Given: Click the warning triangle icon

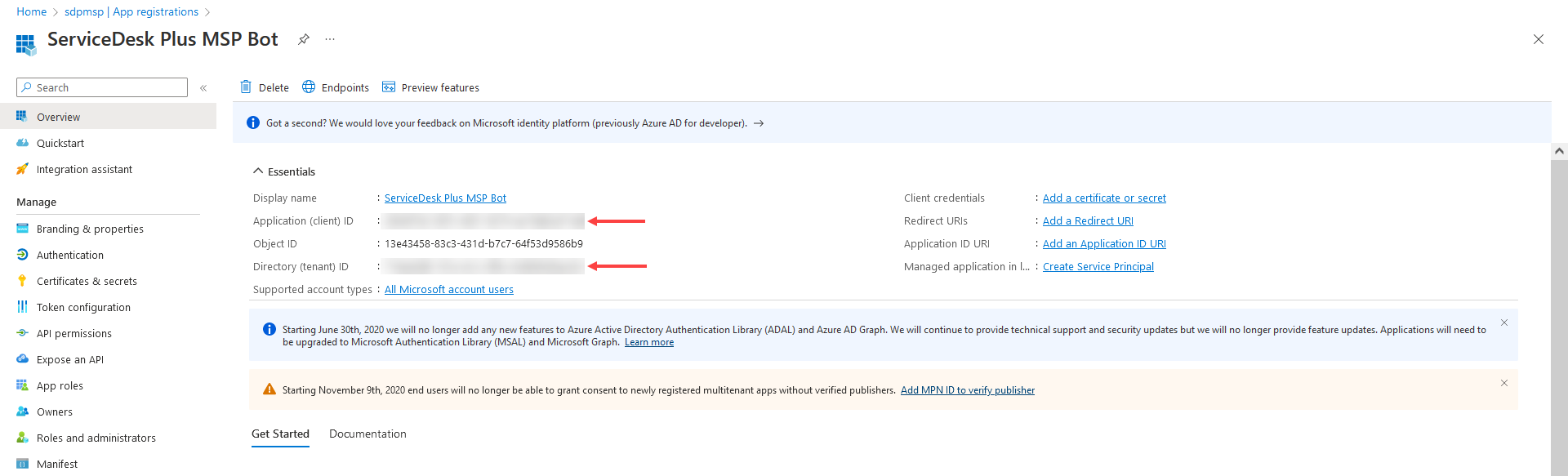Looking at the screenshot, I should click(x=269, y=389).
